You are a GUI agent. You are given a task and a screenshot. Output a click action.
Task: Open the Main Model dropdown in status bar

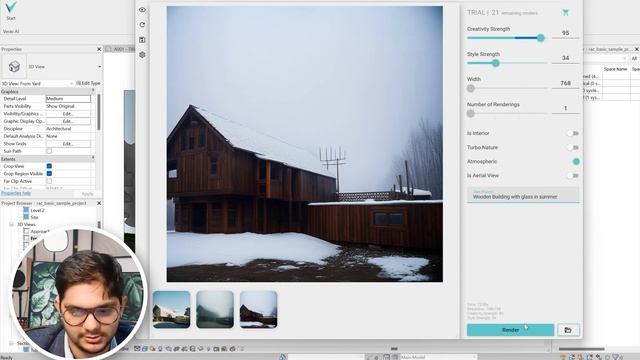(x=437, y=357)
